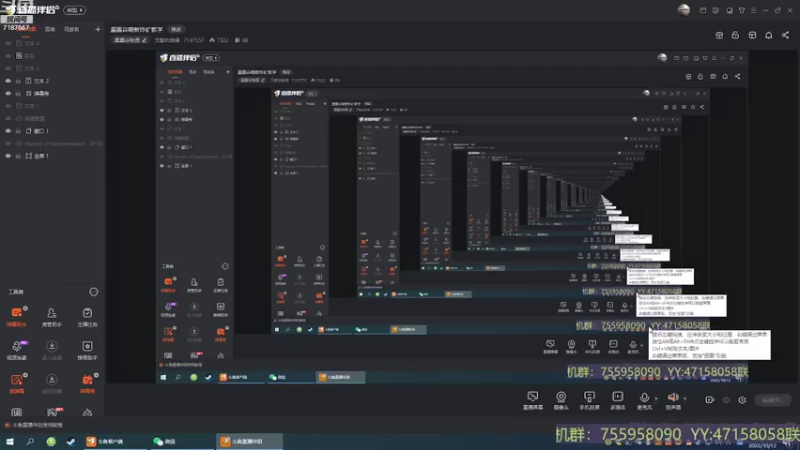The height and width of the screenshot is (450, 800).
Task: Switch to the third scene tab
Action: [x=71, y=30]
